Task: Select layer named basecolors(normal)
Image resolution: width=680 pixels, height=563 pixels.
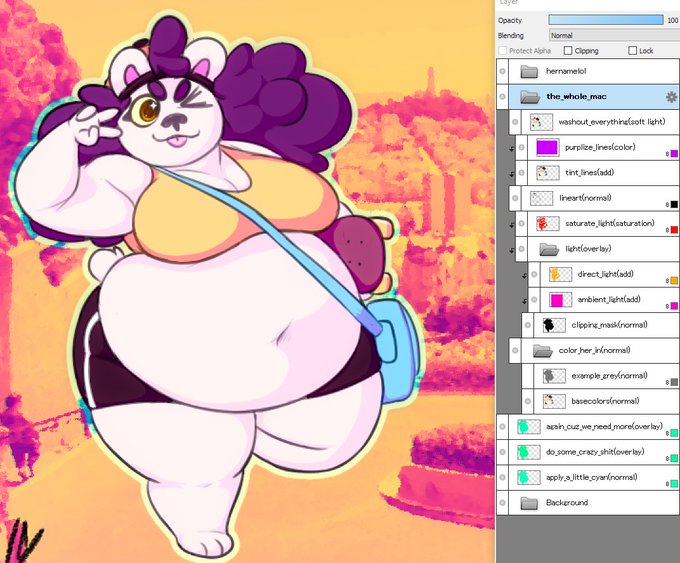Action: point(605,401)
